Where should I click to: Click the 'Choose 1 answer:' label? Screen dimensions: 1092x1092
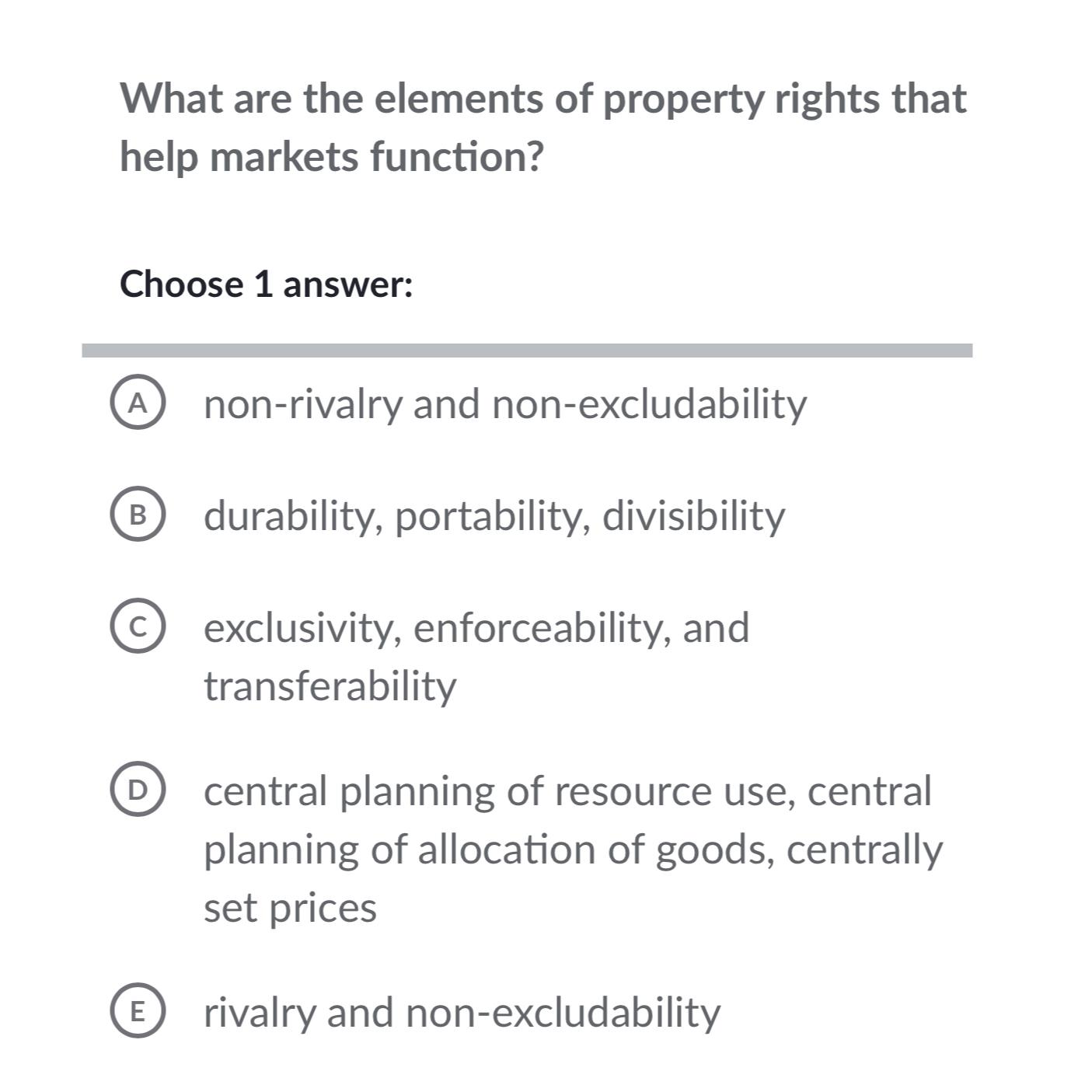[267, 284]
